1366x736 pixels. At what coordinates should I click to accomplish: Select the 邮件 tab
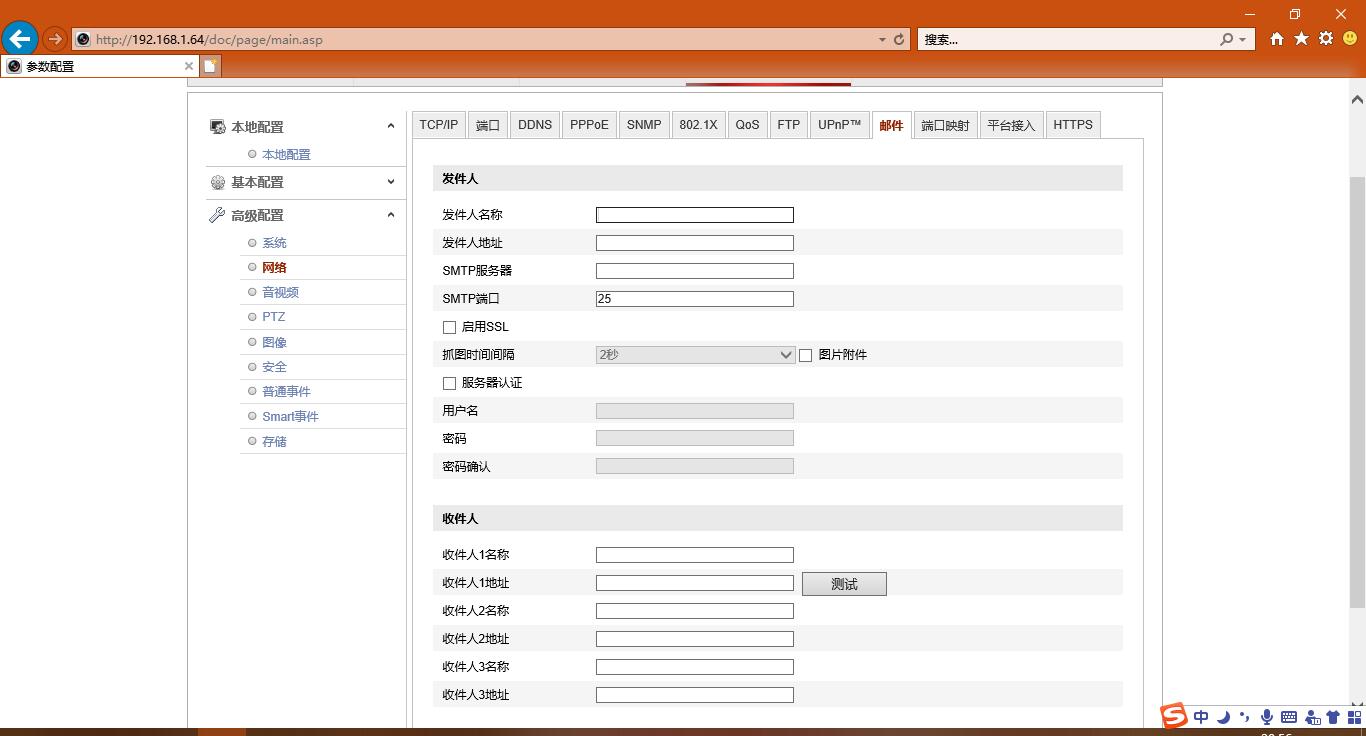point(891,125)
